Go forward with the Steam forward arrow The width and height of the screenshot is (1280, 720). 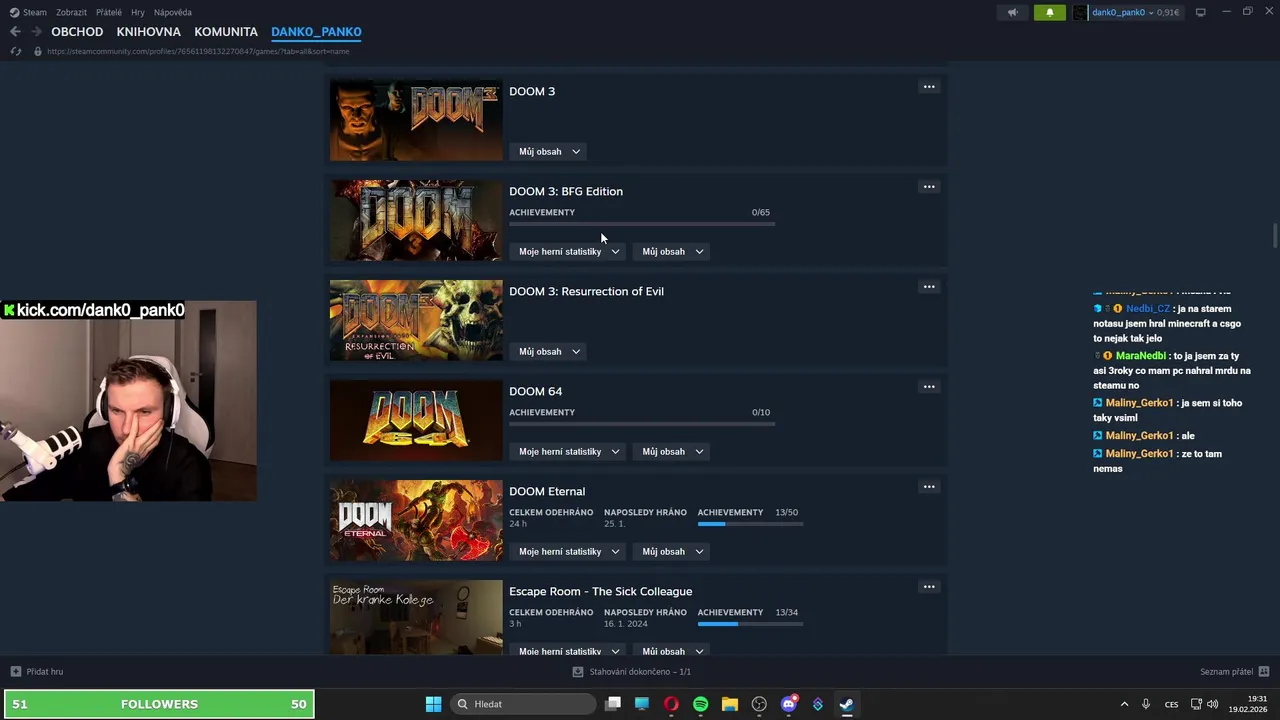coord(36,32)
